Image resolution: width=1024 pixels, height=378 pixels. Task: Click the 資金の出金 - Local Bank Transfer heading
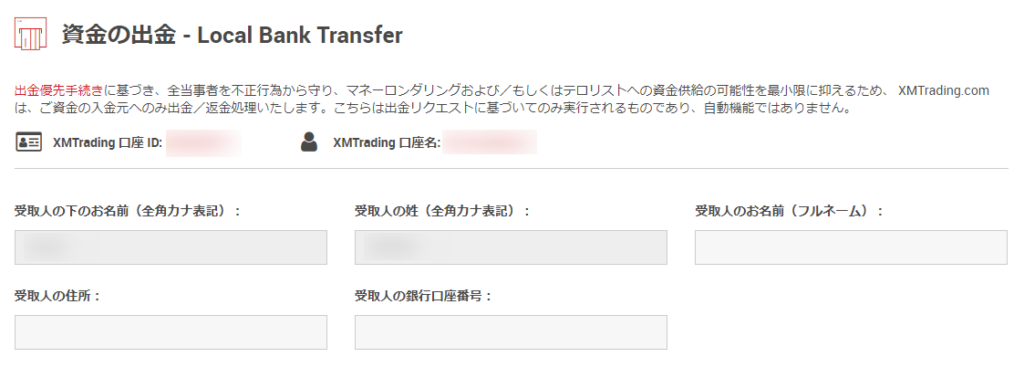coord(232,35)
